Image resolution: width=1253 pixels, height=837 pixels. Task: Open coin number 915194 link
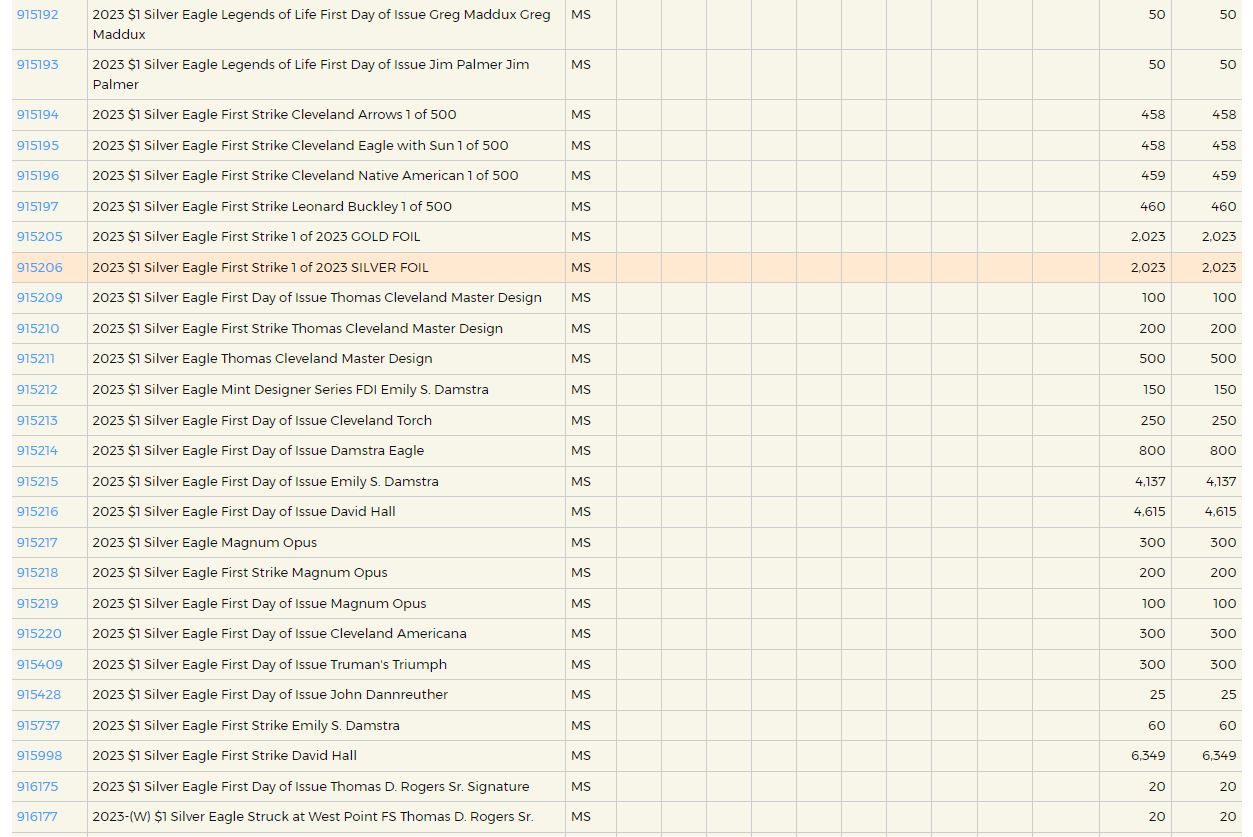point(37,115)
